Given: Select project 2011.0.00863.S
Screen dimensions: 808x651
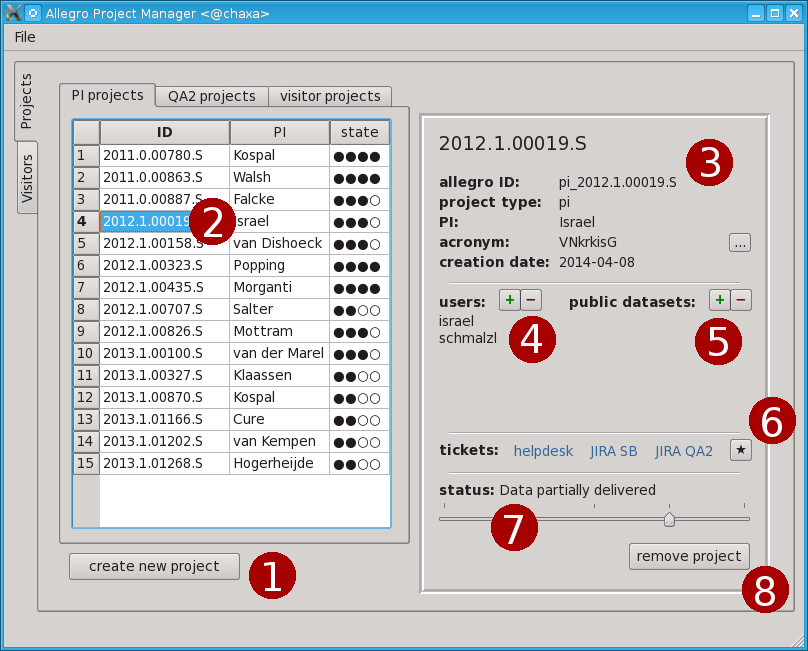Looking at the screenshot, I should point(164,177).
